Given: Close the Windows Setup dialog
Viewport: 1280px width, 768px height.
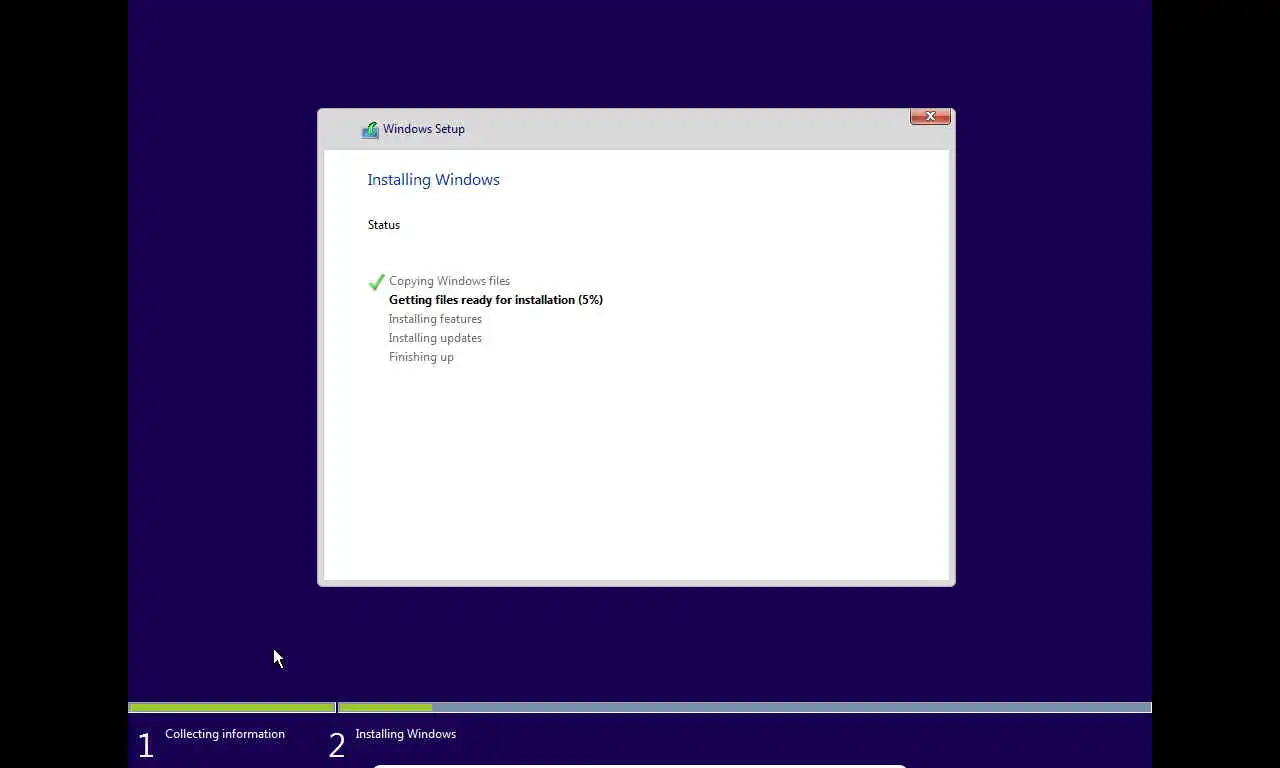Looking at the screenshot, I should [x=930, y=117].
